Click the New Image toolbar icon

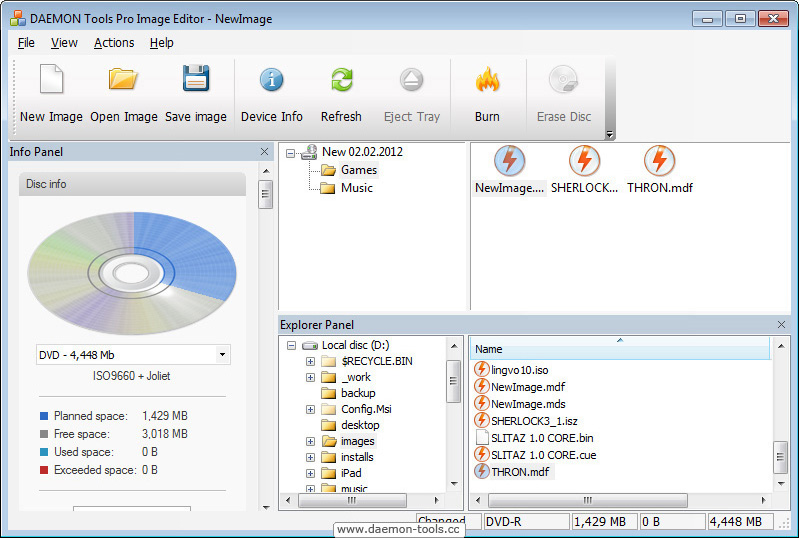coord(51,79)
